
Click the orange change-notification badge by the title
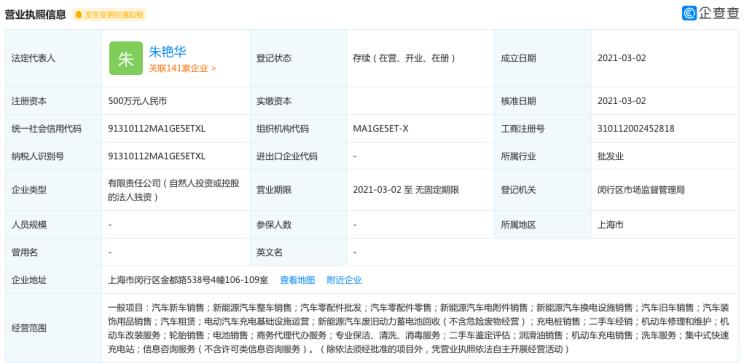pyautogui.click(x=109, y=15)
